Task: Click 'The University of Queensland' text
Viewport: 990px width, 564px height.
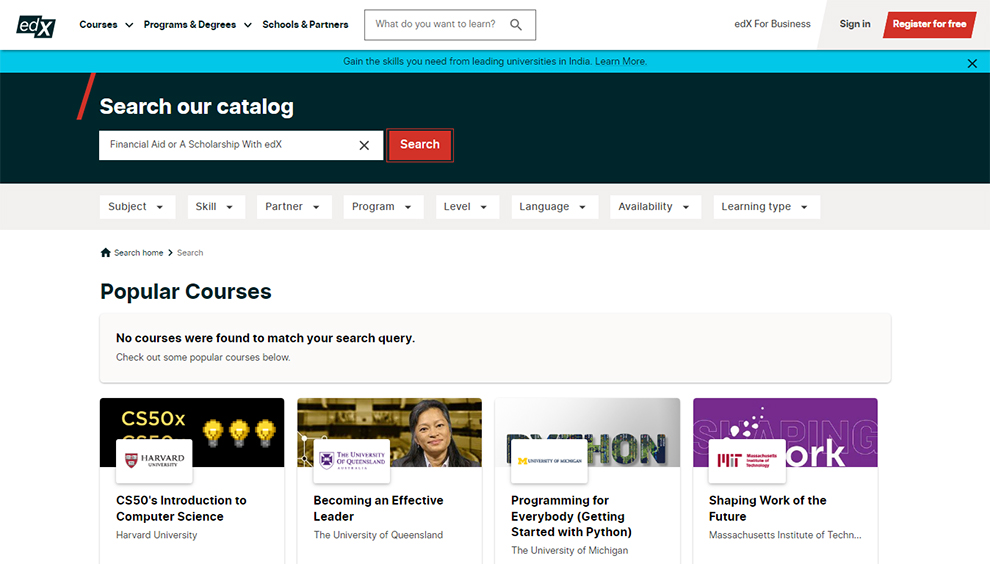Action: [378, 535]
